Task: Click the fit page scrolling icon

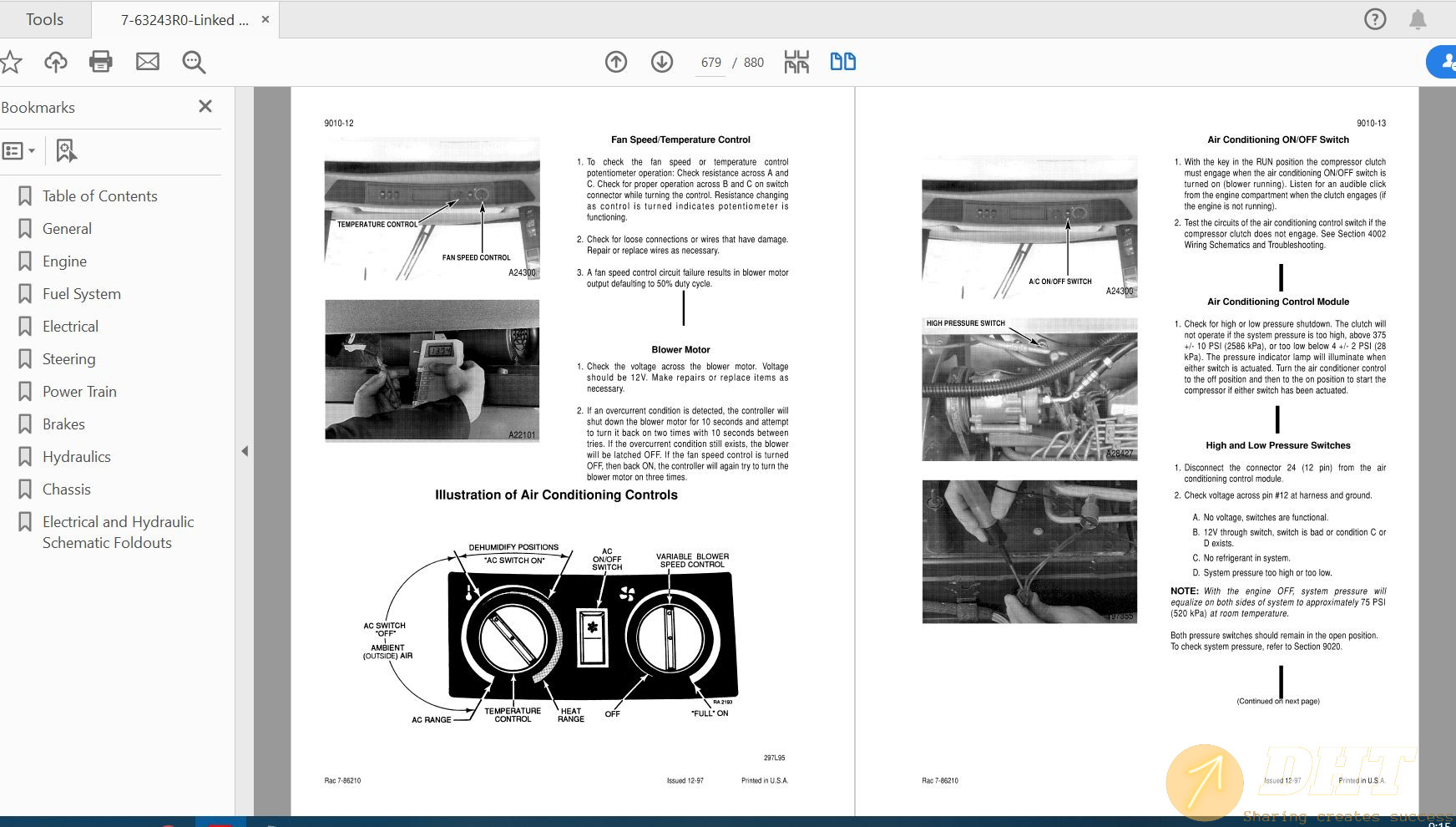Action: [x=796, y=62]
